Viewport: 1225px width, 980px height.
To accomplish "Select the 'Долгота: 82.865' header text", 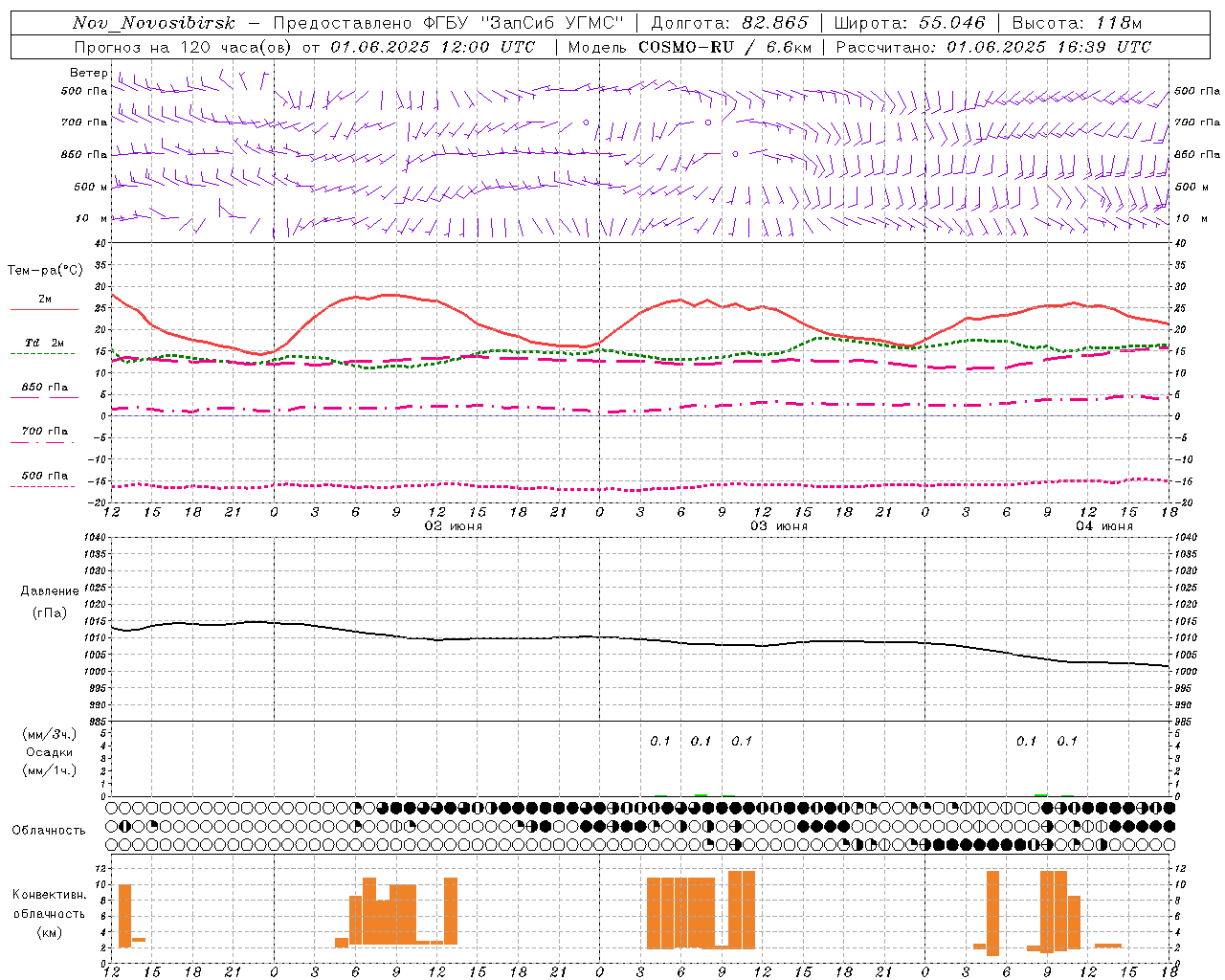I will click(x=729, y=23).
